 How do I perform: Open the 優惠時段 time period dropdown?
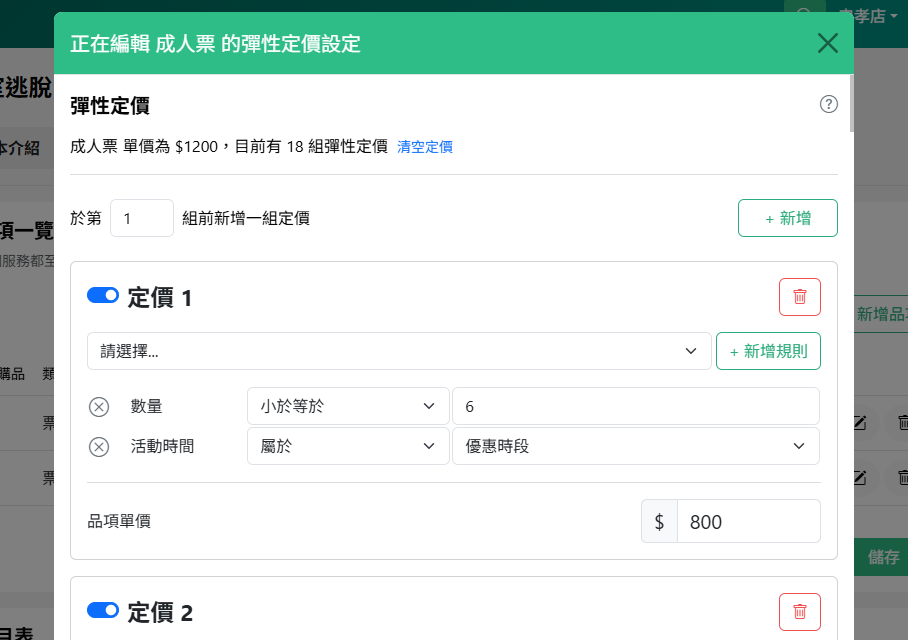[636, 446]
